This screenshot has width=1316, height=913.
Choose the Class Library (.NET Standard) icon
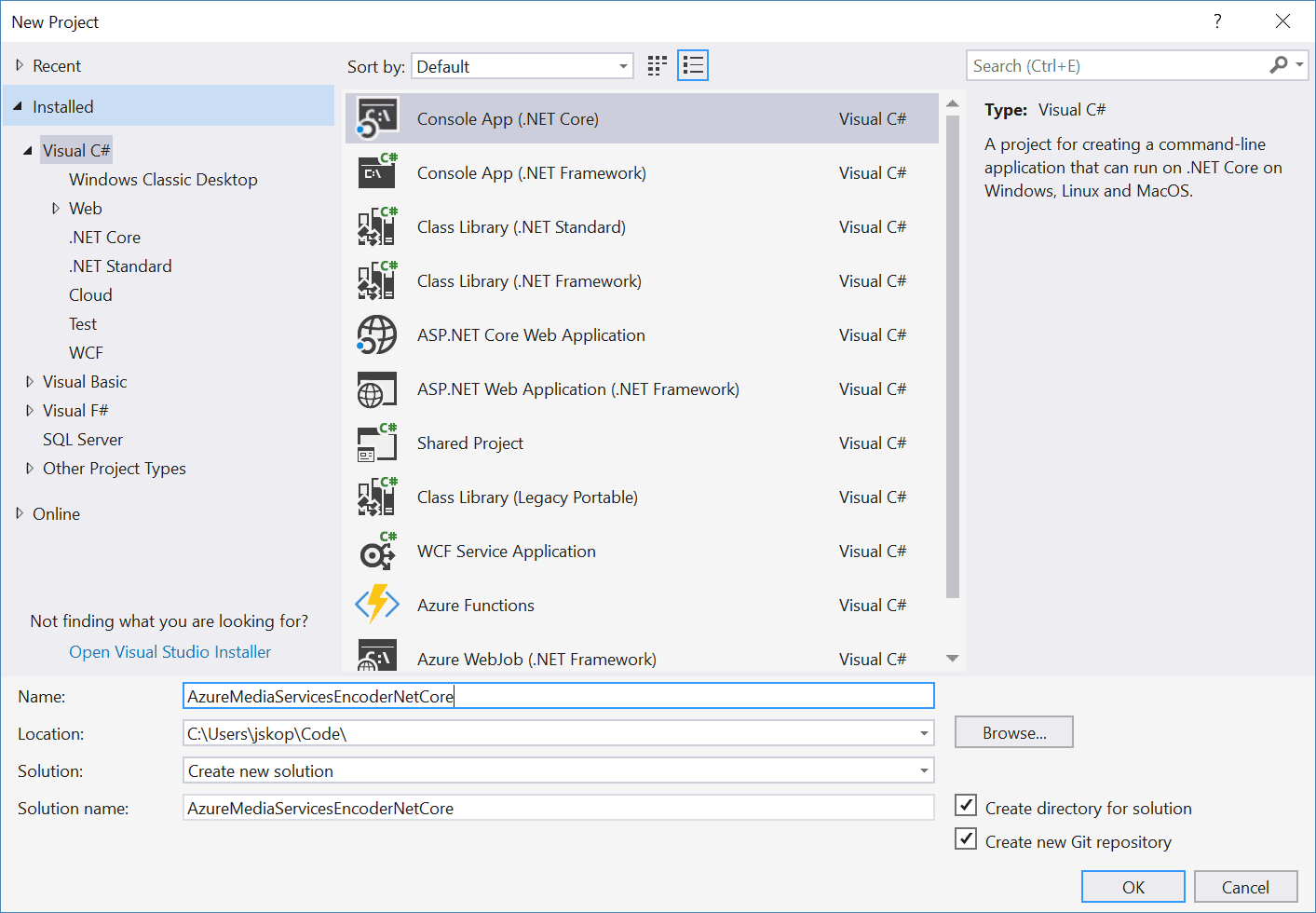[x=377, y=226]
